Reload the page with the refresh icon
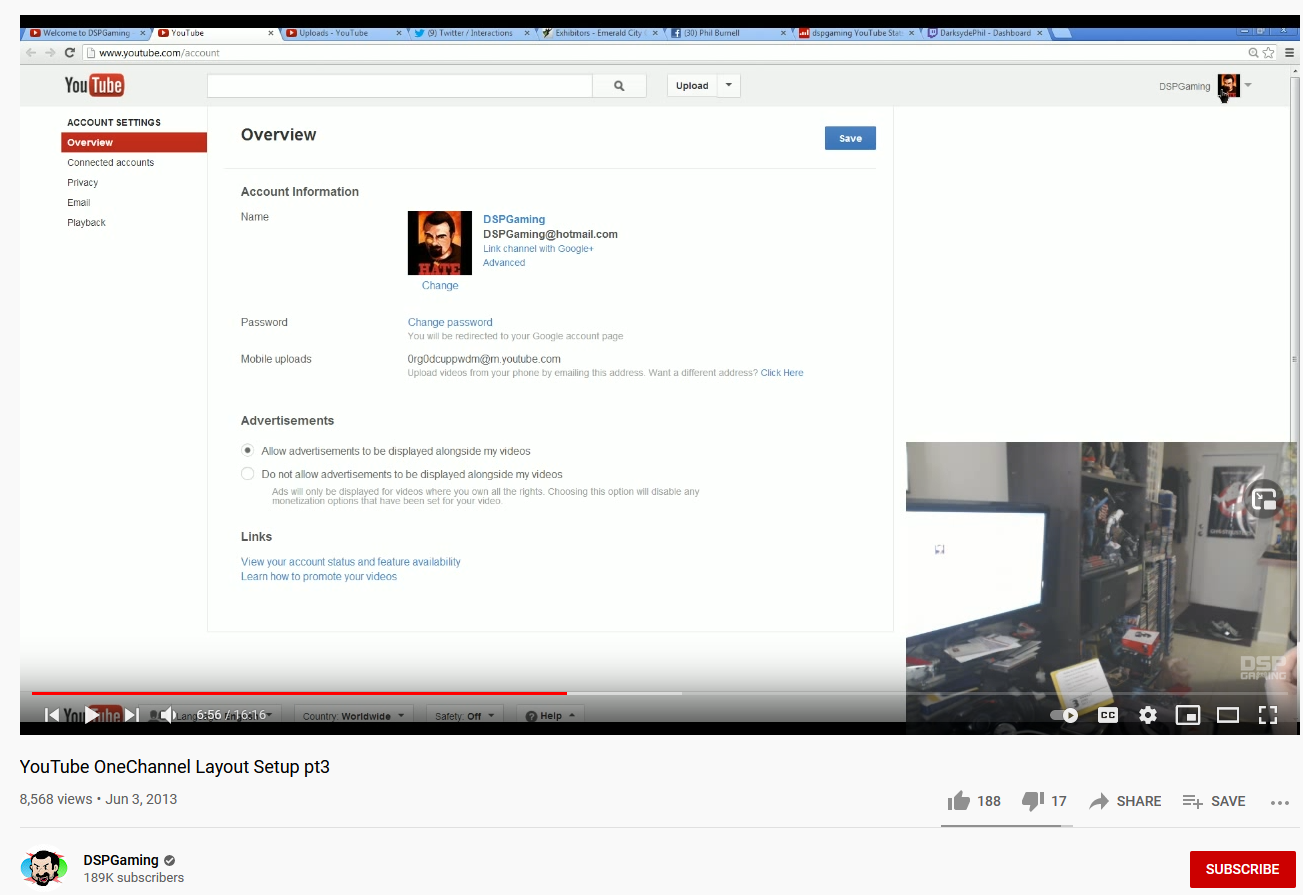 69,52
